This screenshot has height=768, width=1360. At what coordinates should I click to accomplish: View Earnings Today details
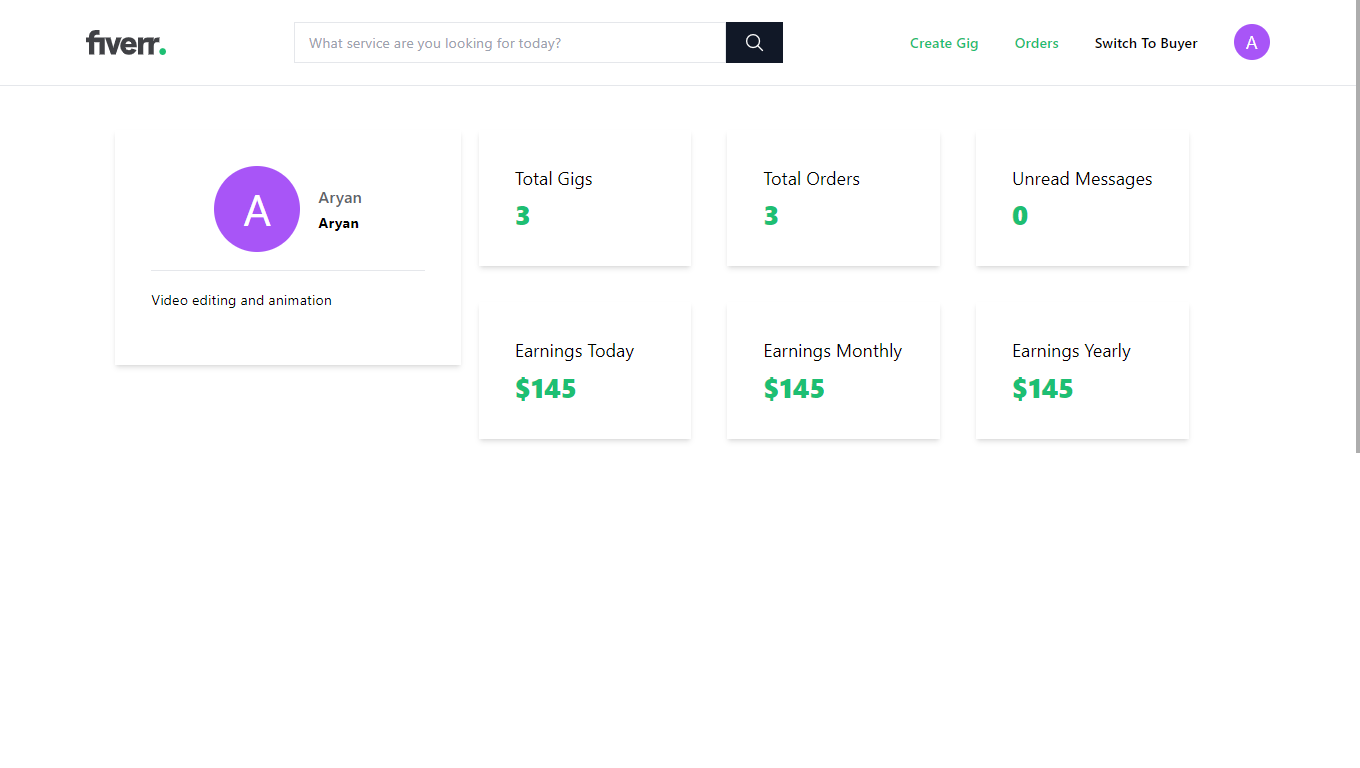pos(584,370)
